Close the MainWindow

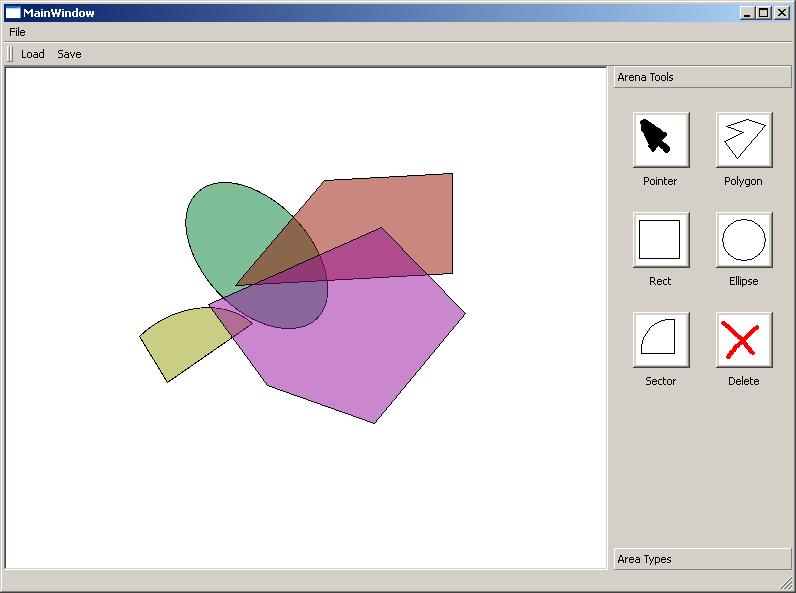[x=782, y=13]
